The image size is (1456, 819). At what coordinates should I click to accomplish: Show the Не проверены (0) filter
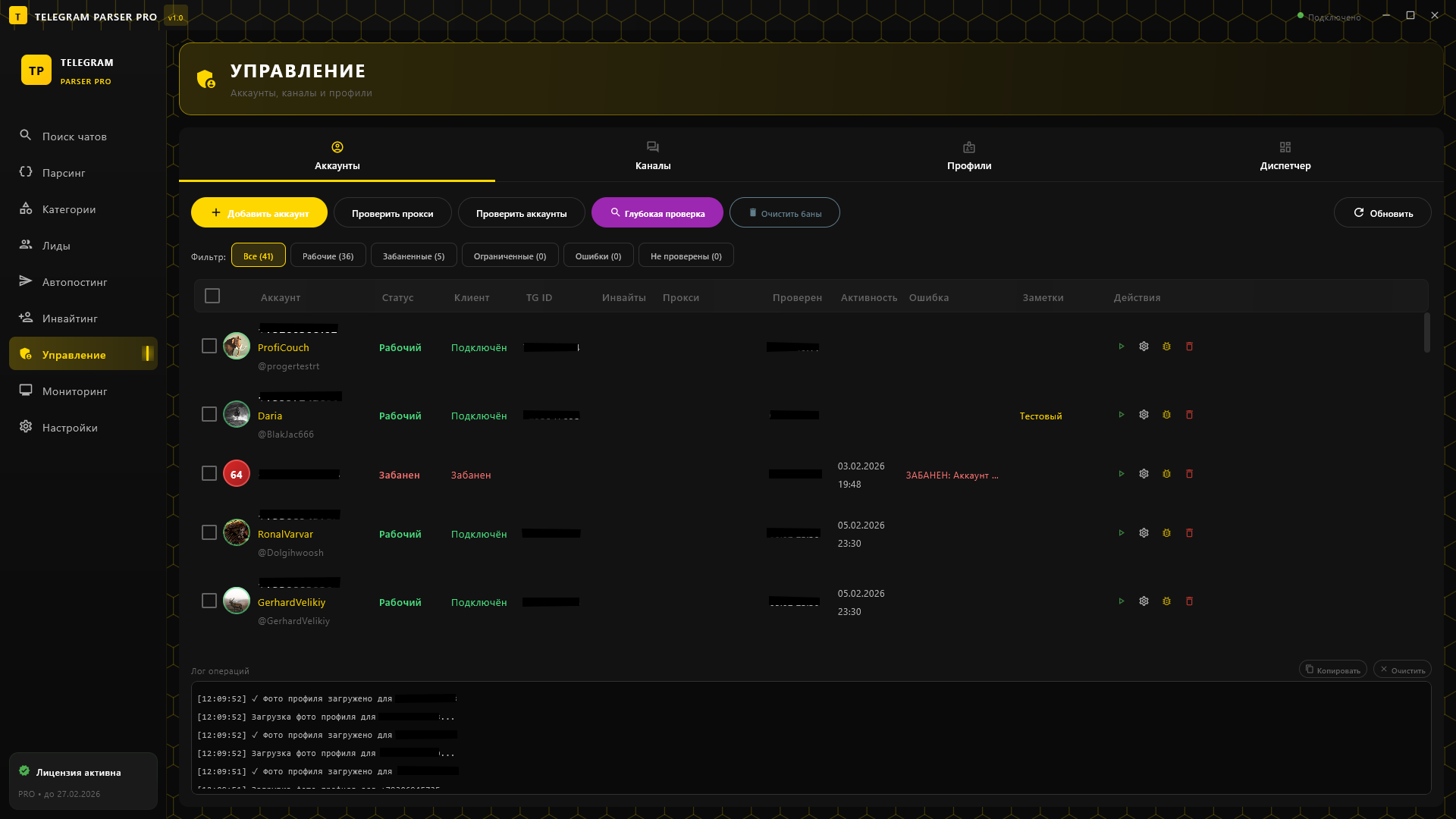click(686, 256)
